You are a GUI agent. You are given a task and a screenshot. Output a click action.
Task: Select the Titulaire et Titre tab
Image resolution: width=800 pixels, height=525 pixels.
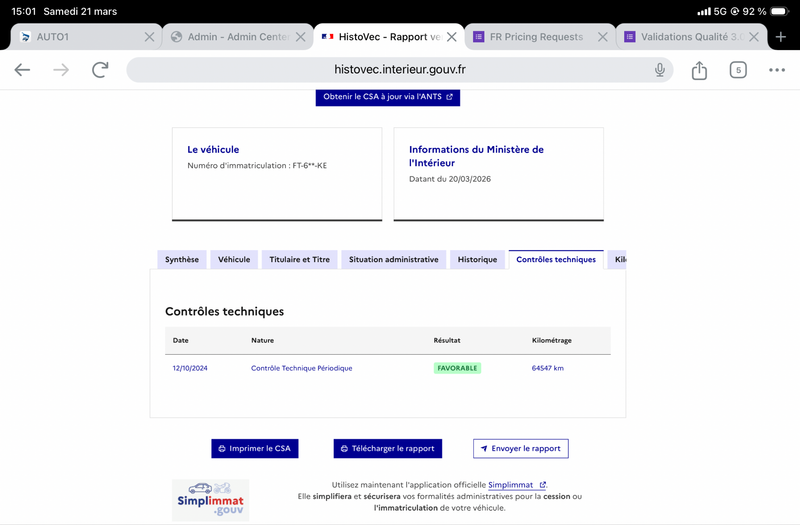pos(299,260)
